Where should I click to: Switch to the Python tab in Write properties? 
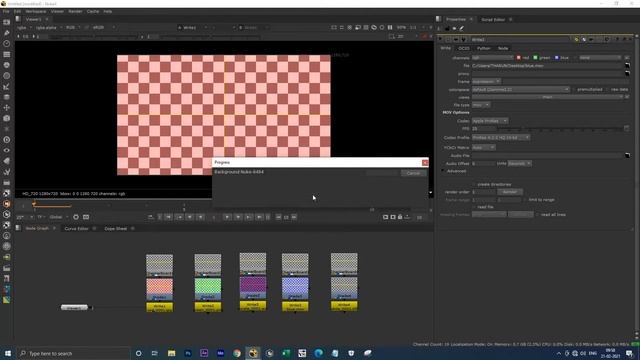point(484,48)
